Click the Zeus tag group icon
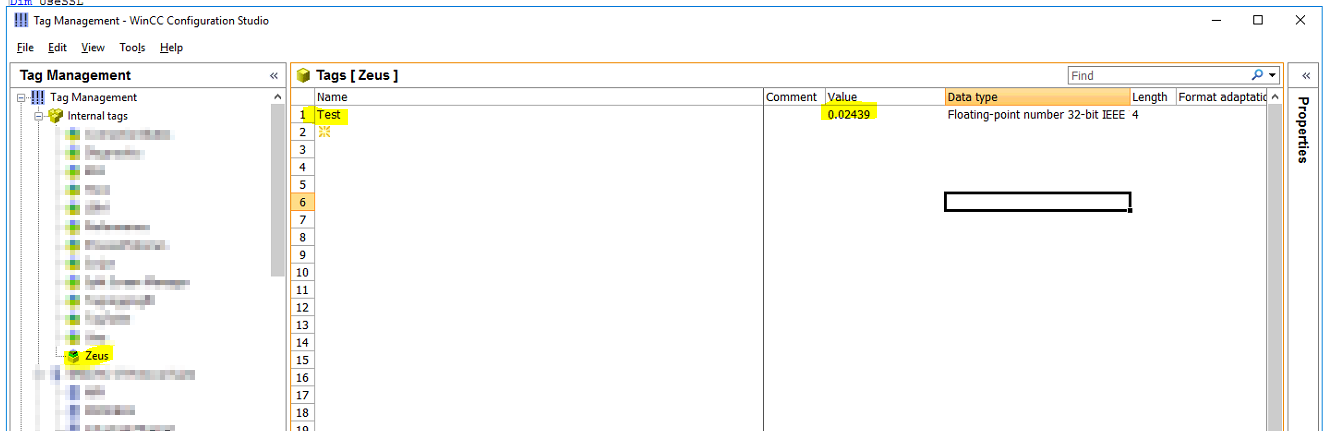Viewport: 1327px width, 431px height. click(73, 356)
